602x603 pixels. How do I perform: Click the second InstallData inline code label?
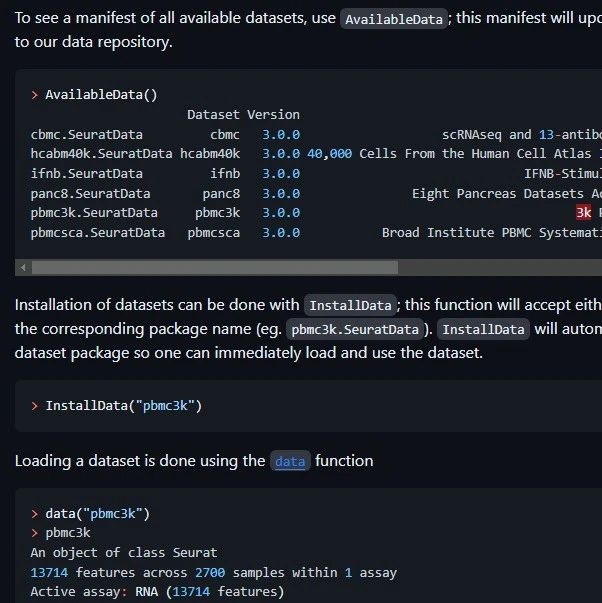[483, 329]
